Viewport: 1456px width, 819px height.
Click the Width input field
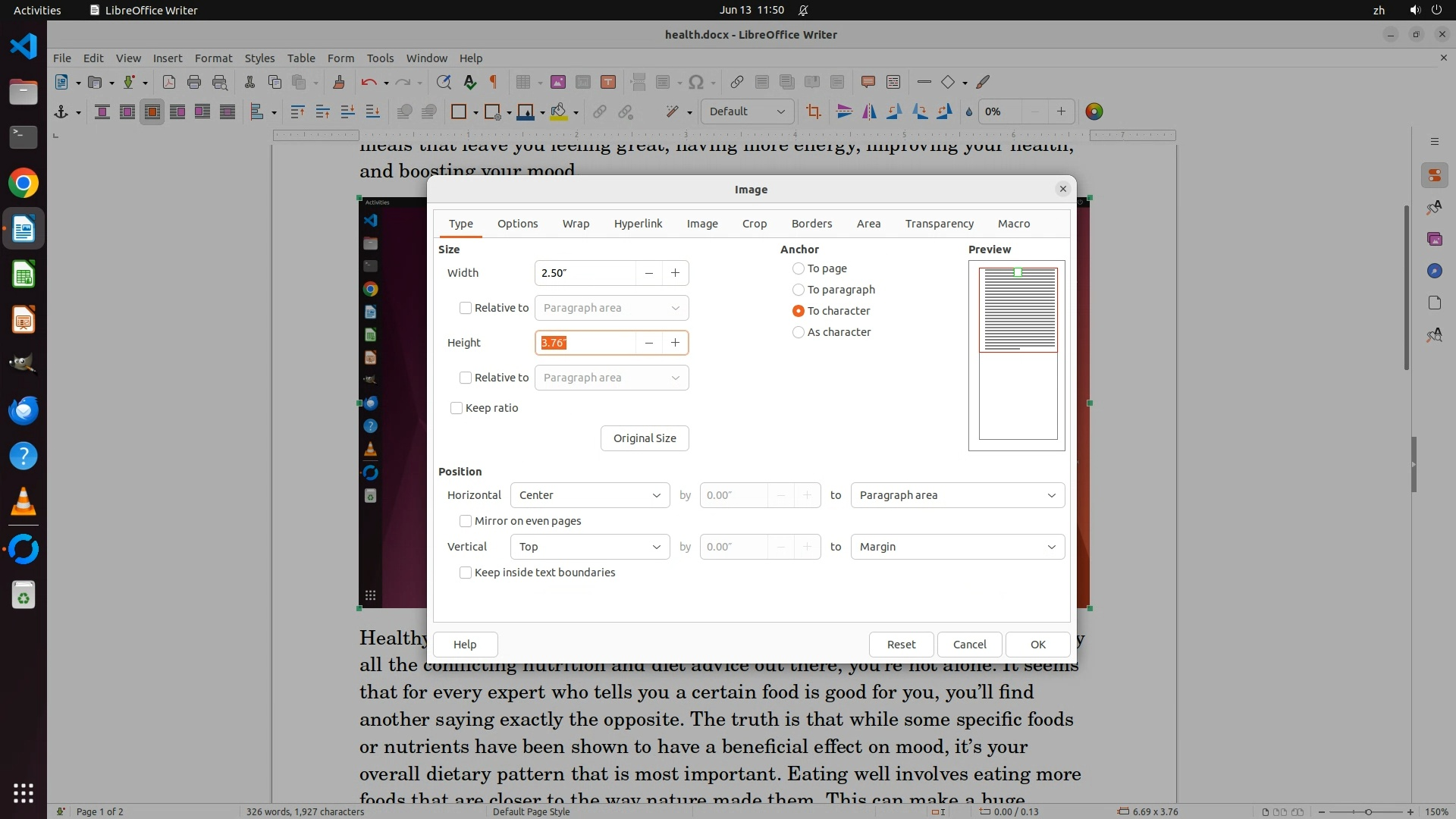tap(584, 273)
